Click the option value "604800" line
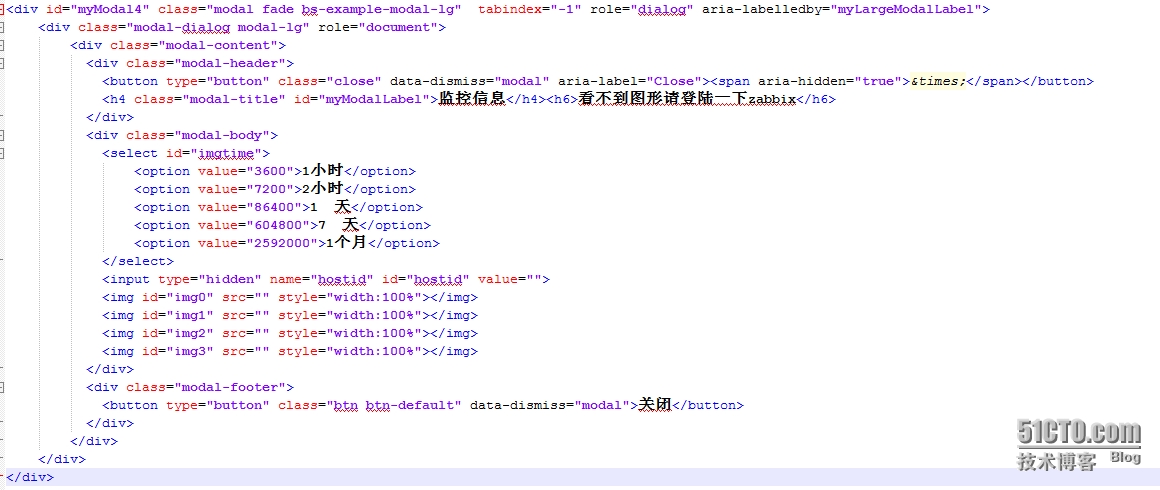 tap(283, 225)
